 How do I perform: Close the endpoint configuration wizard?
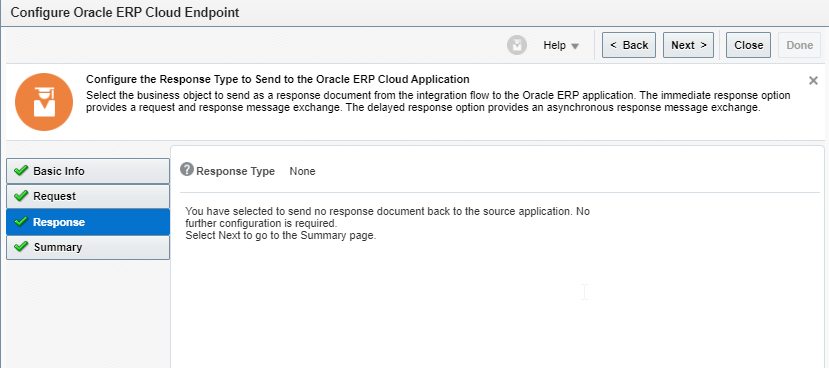point(748,45)
